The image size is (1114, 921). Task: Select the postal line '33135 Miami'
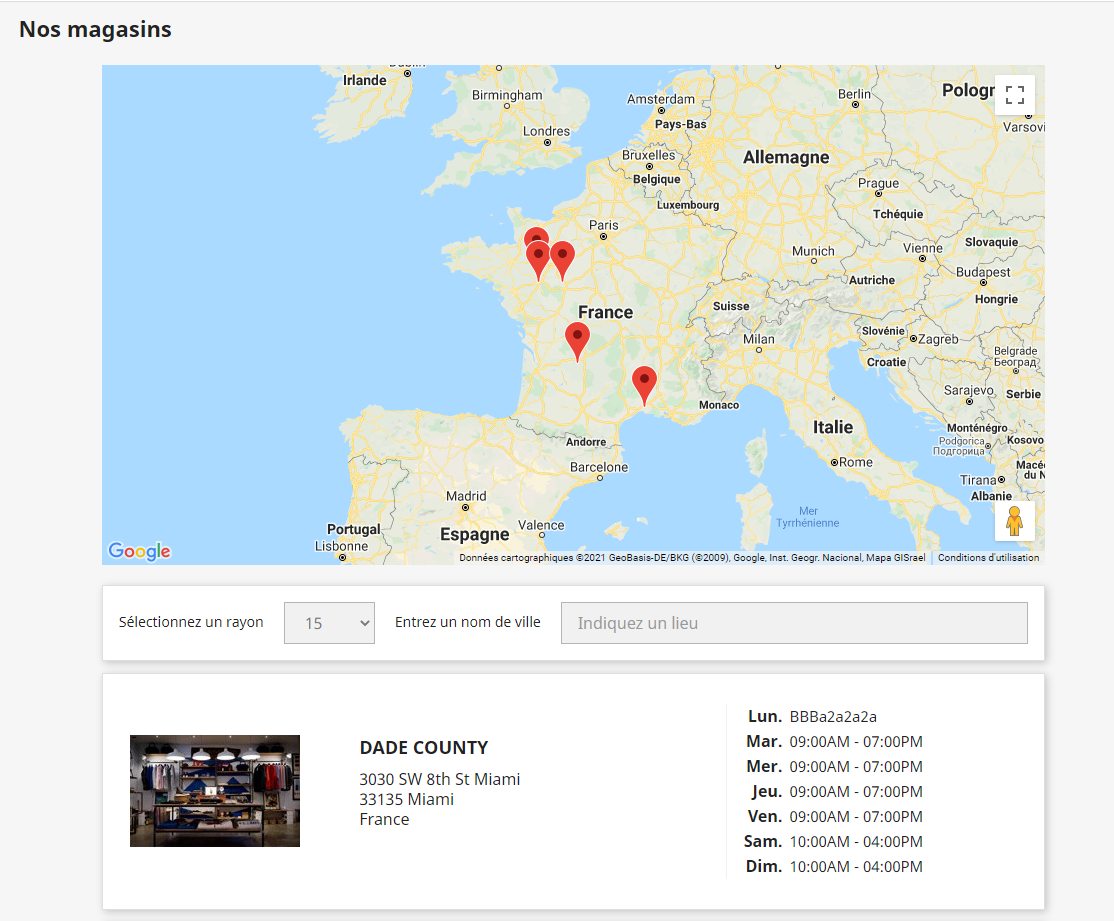tap(406, 799)
